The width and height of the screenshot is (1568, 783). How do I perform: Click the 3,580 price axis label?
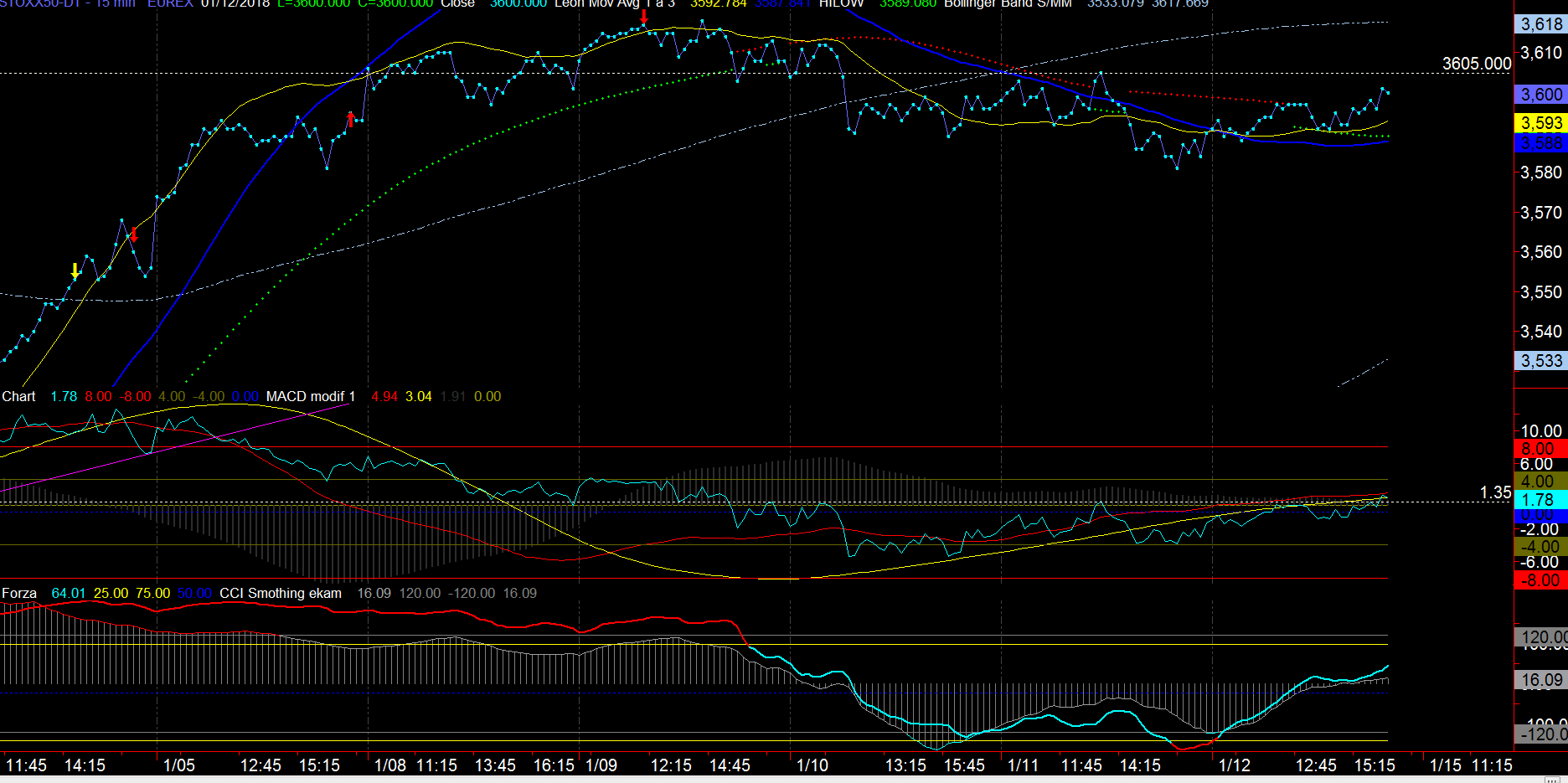pyautogui.click(x=1541, y=173)
